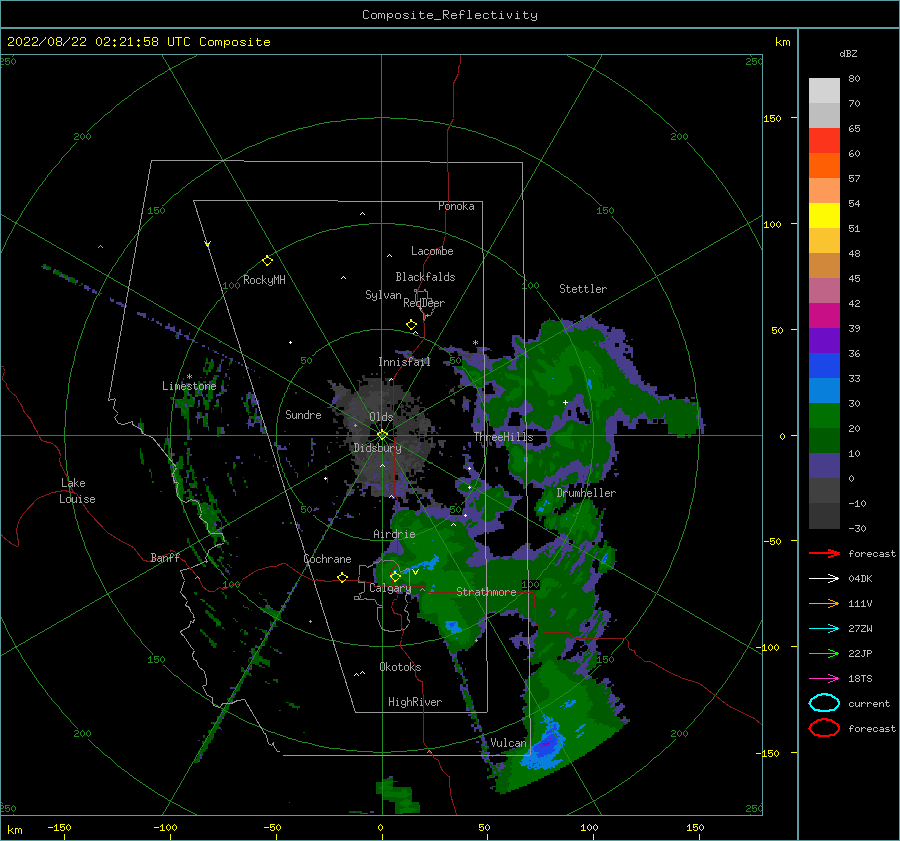The height and width of the screenshot is (841, 900).
Task: Click the Airdrie city label
Action: click(x=394, y=534)
